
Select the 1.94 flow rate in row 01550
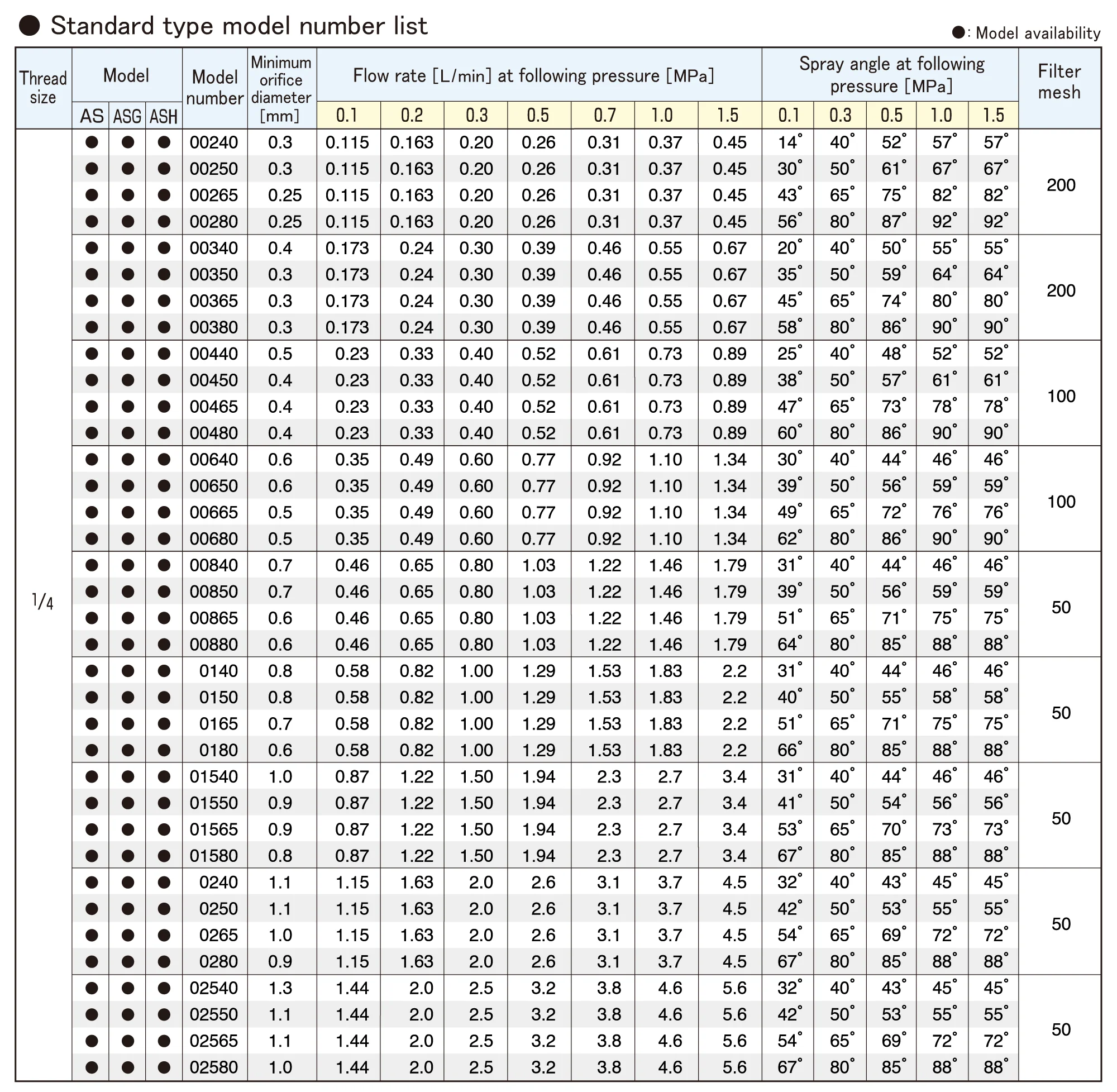click(x=538, y=802)
